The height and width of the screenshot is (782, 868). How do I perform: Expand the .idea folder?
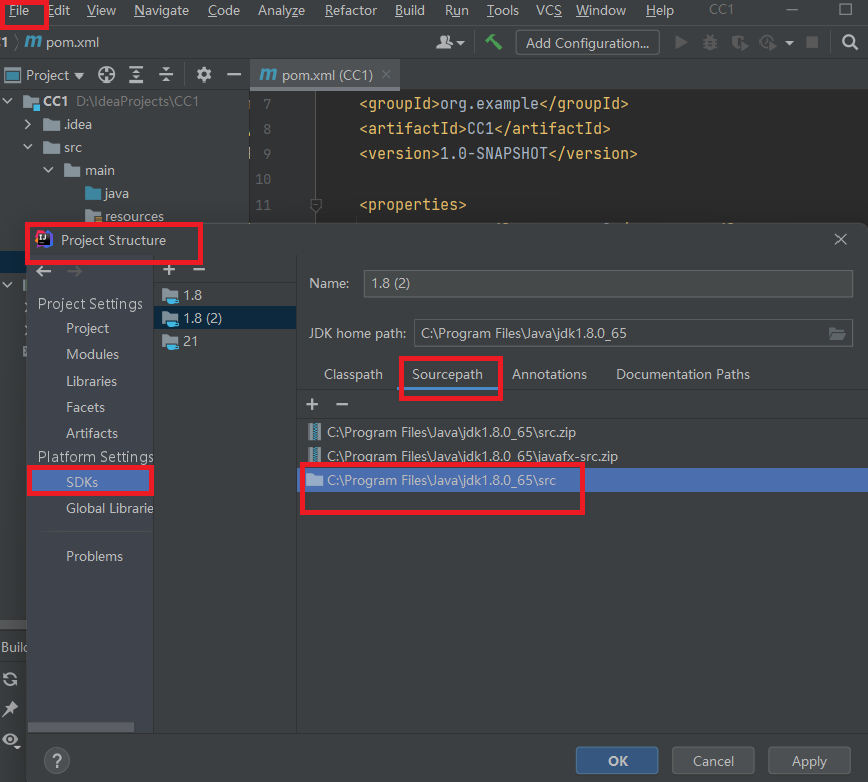tap(28, 125)
